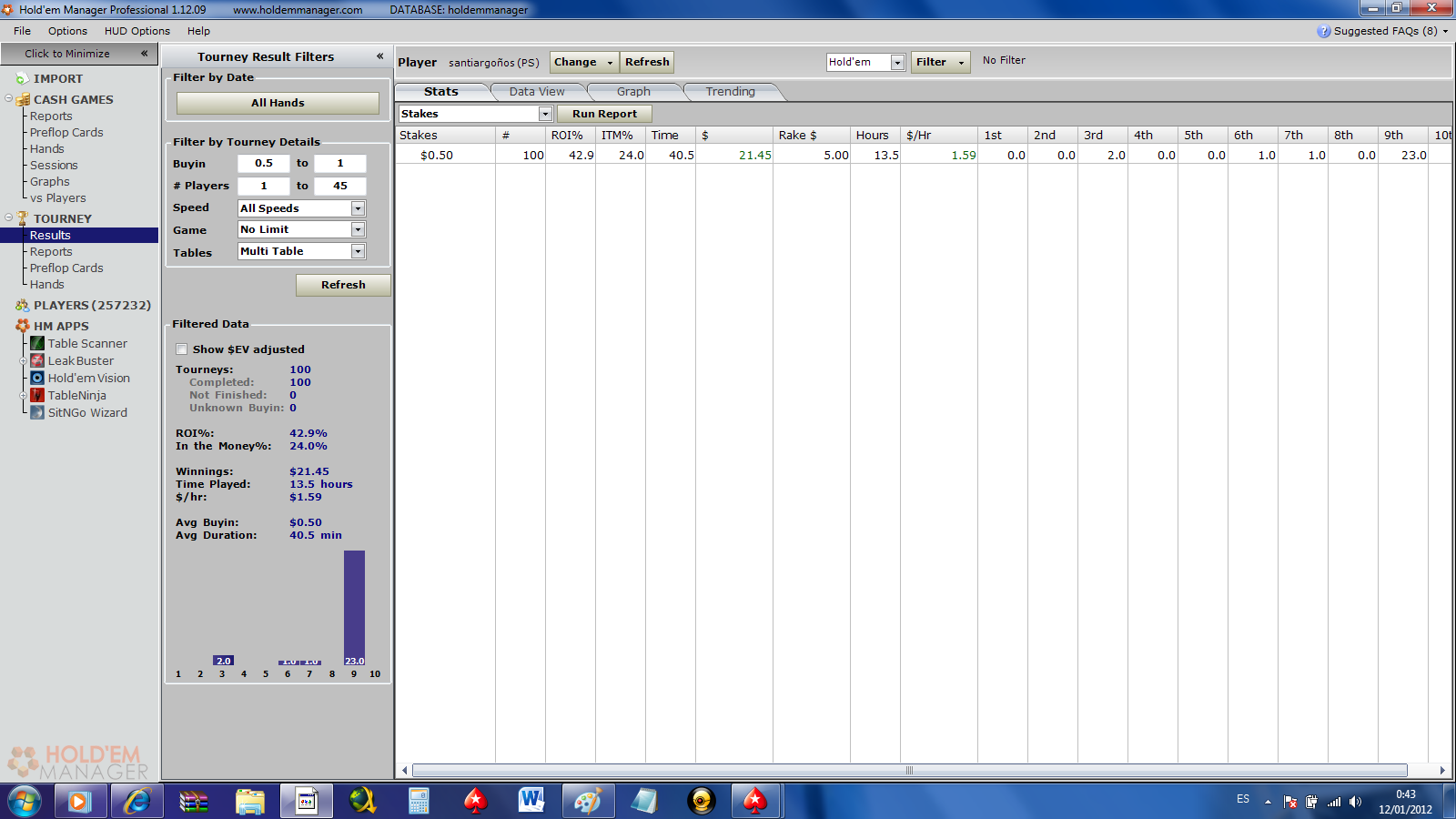Switch to the Graph tab
The width and height of the screenshot is (1456, 819).
point(633,92)
